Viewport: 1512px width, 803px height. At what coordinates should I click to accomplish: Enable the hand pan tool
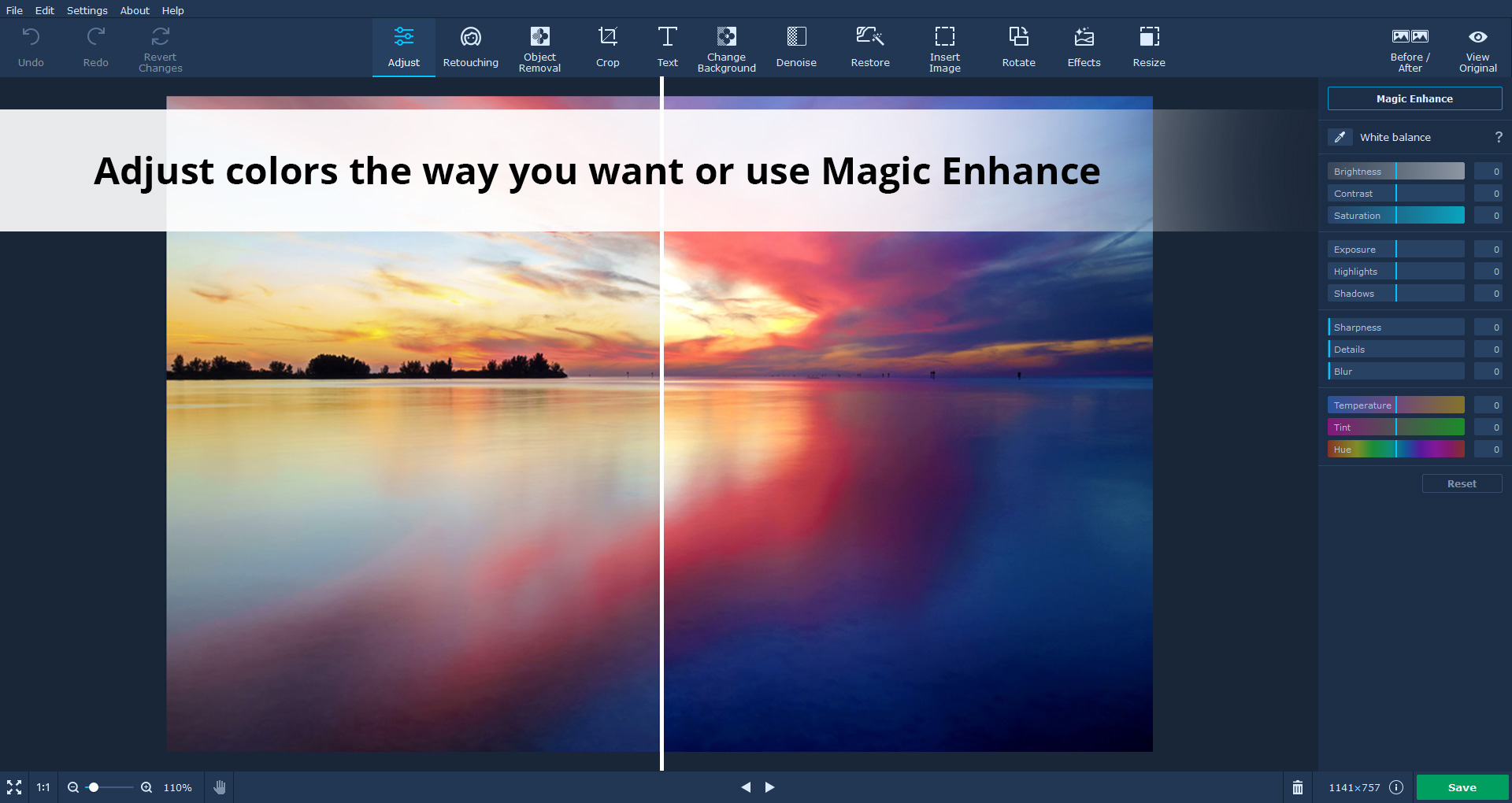[x=220, y=787]
